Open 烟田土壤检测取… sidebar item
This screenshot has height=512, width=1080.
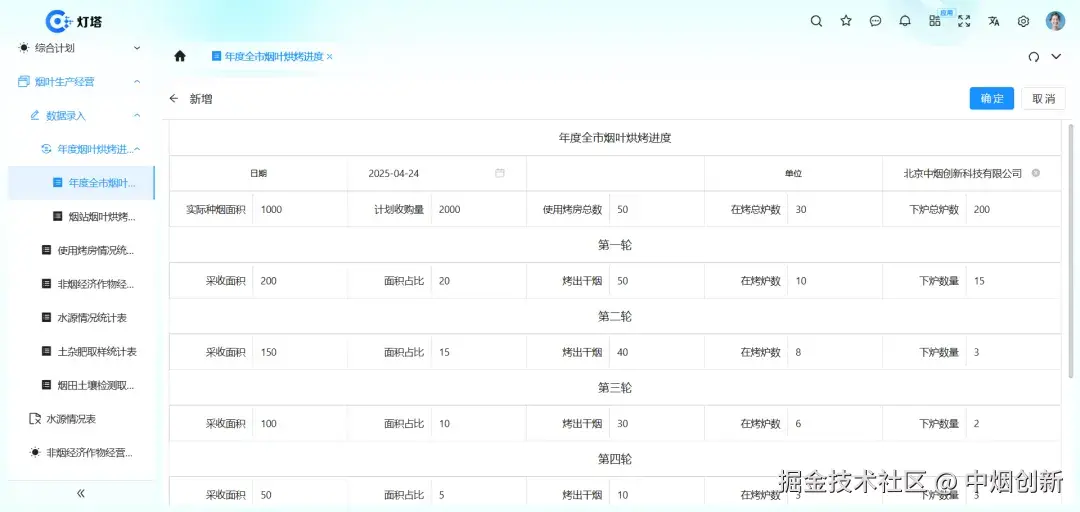(81, 385)
